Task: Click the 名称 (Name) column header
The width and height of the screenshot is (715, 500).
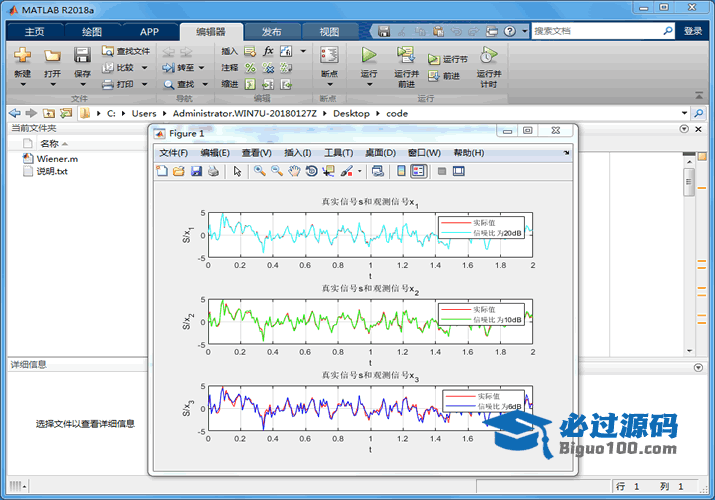Action: coord(49,144)
